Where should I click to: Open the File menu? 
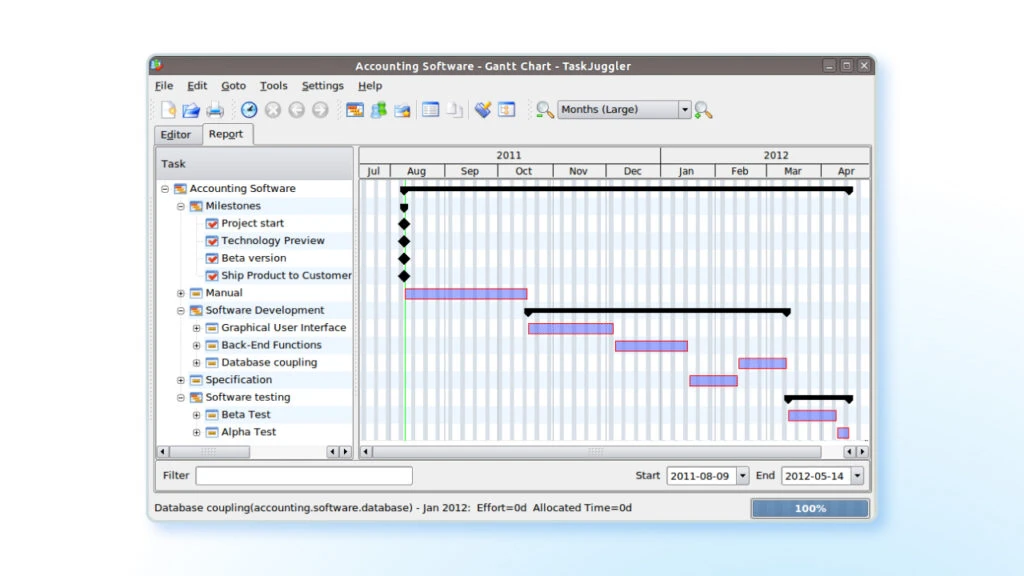click(x=164, y=86)
